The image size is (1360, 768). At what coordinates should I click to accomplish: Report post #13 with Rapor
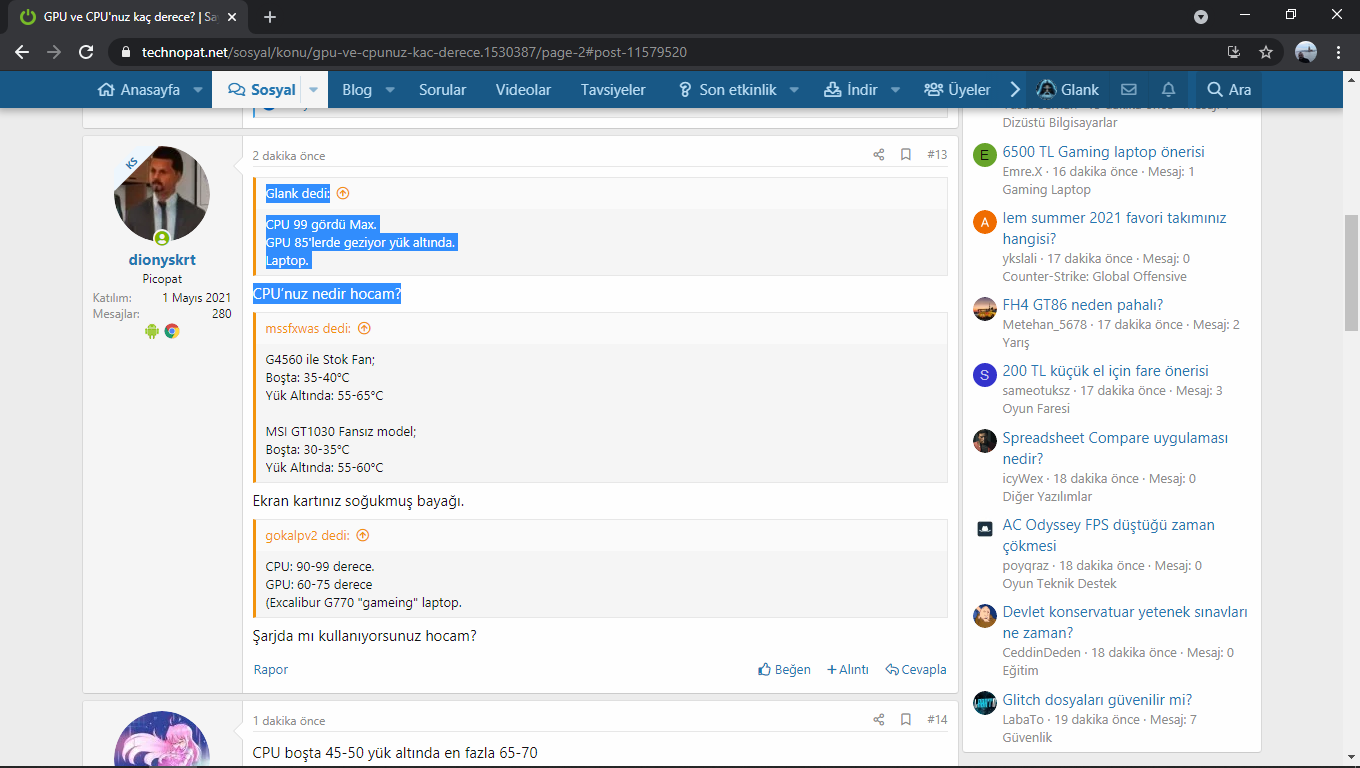pos(271,670)
